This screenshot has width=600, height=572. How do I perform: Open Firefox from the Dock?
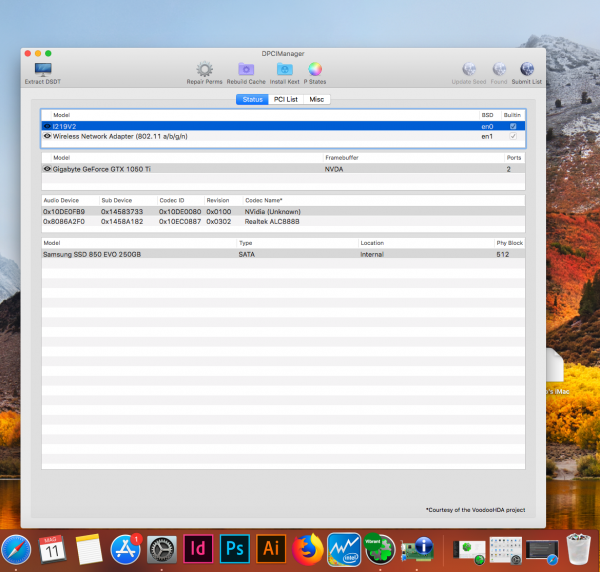[x=306, y=548]
